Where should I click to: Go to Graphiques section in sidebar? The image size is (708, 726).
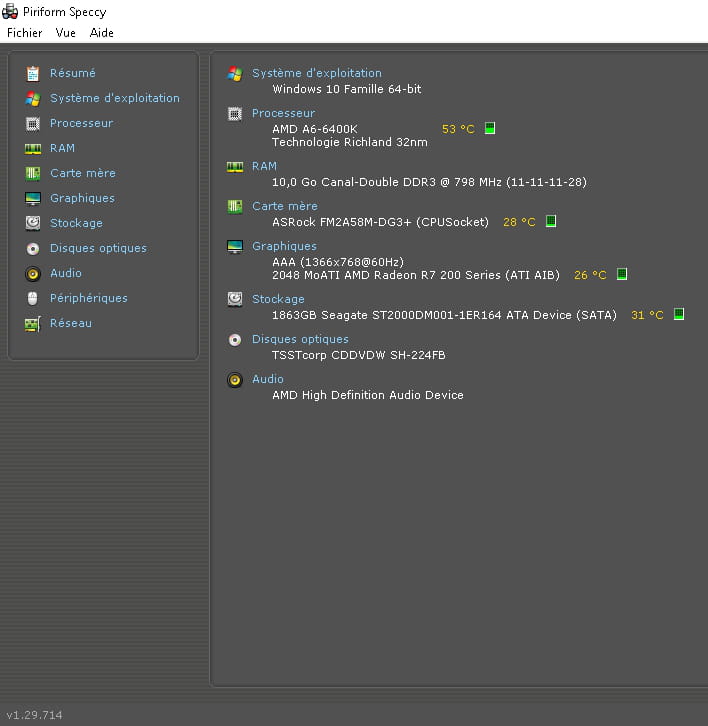point(82,198)
